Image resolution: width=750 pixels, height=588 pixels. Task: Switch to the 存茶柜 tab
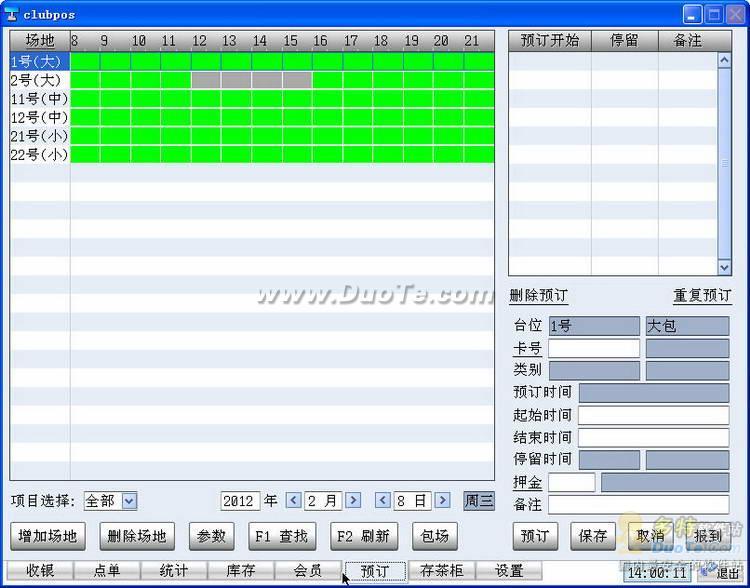tap(442, 571)
